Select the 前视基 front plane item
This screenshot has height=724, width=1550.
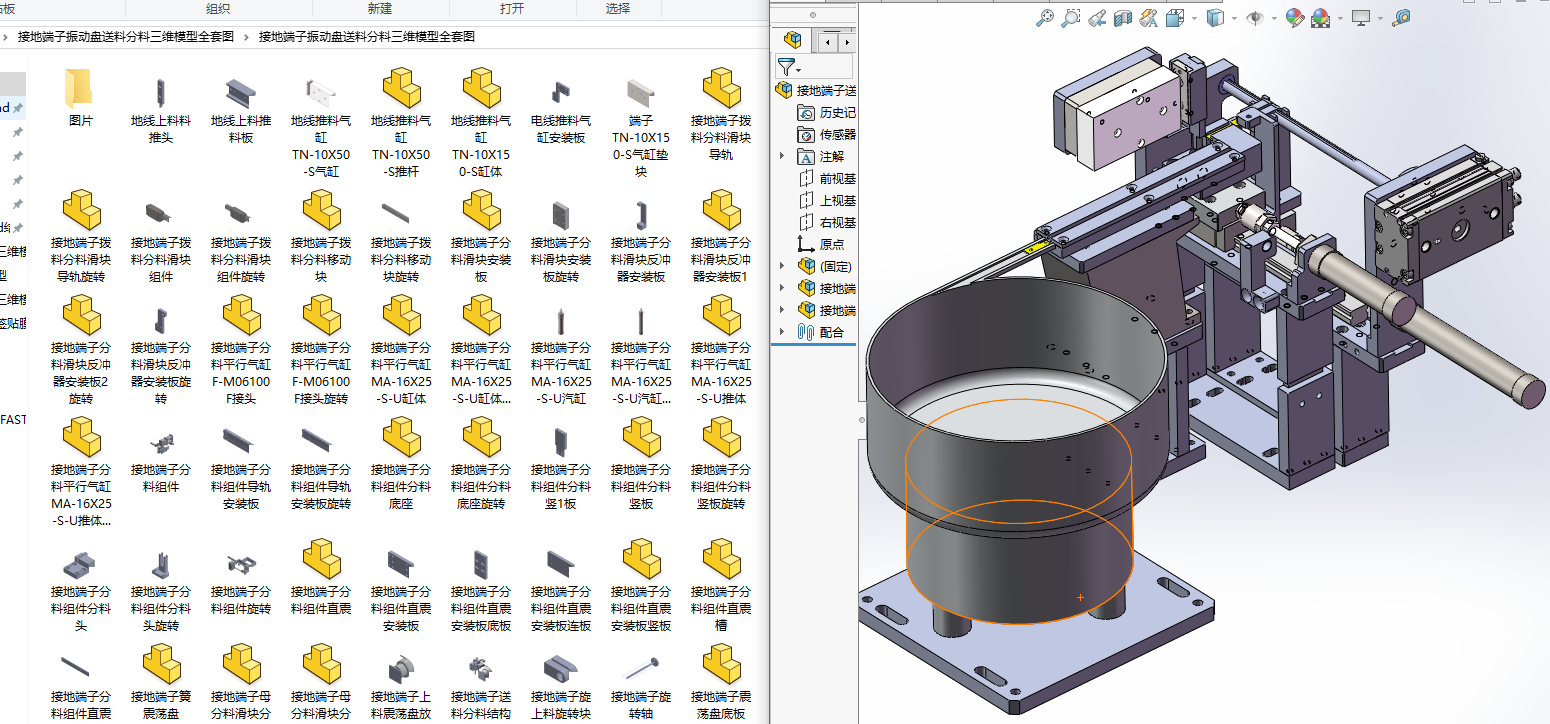(836, 178)
